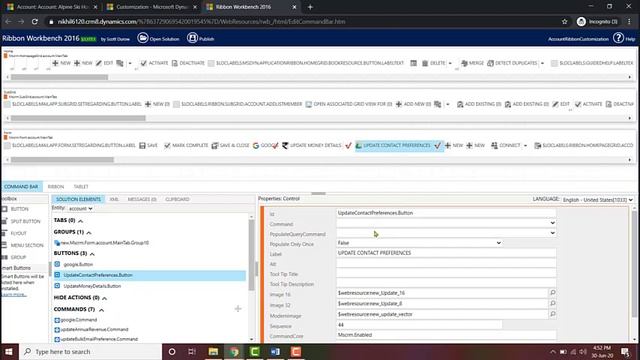Switch to the Customization browser tab
This screenshot has height=360, width=640.
click(x=152, y=7)
